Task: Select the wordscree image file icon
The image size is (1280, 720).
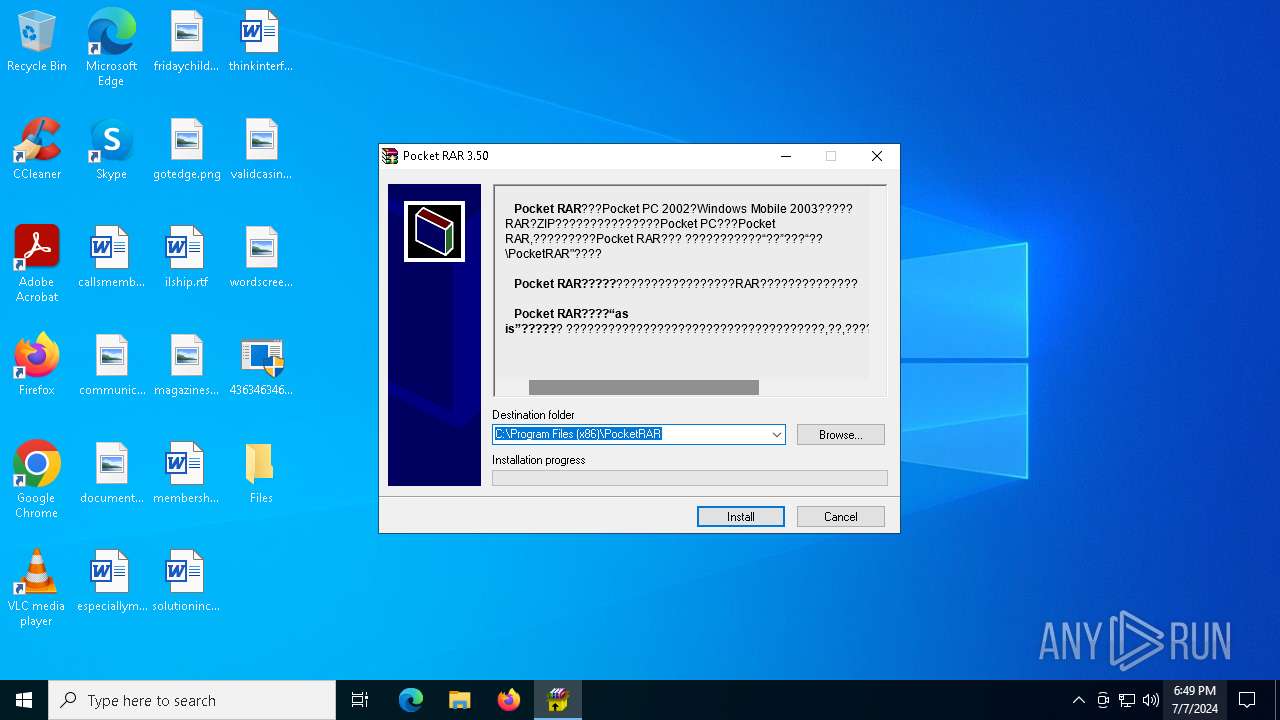Action: [260, 258]
